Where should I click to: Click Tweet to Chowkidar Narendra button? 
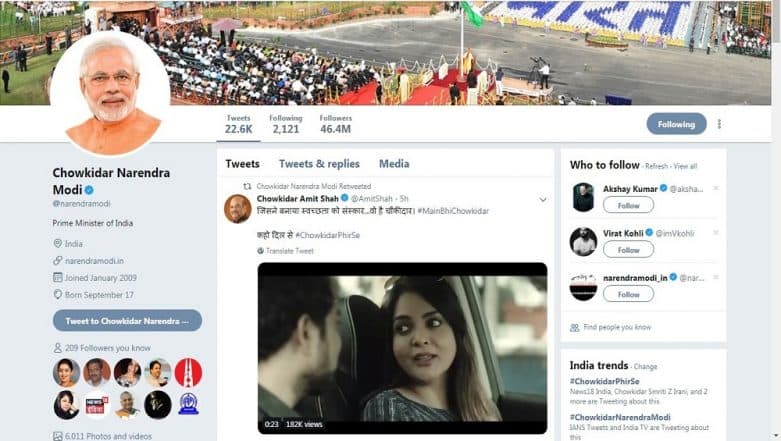(127, 320)
